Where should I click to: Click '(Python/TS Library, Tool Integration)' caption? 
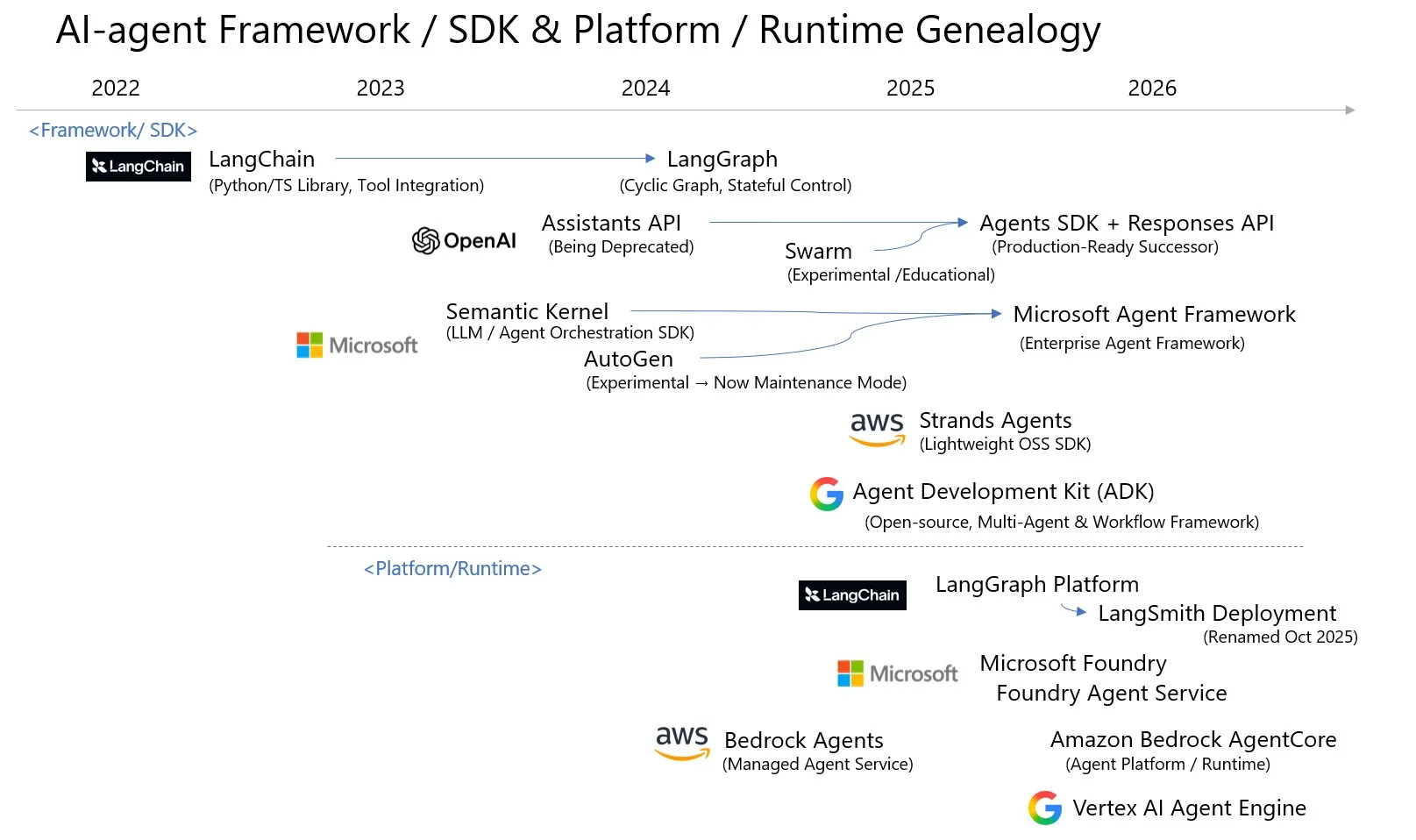click(346, 185)
